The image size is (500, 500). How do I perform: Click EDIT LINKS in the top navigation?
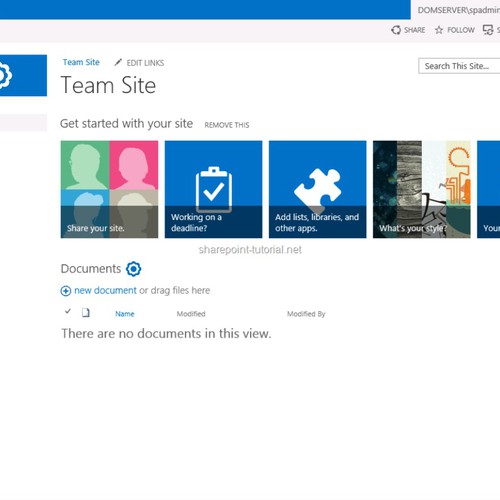145,63
